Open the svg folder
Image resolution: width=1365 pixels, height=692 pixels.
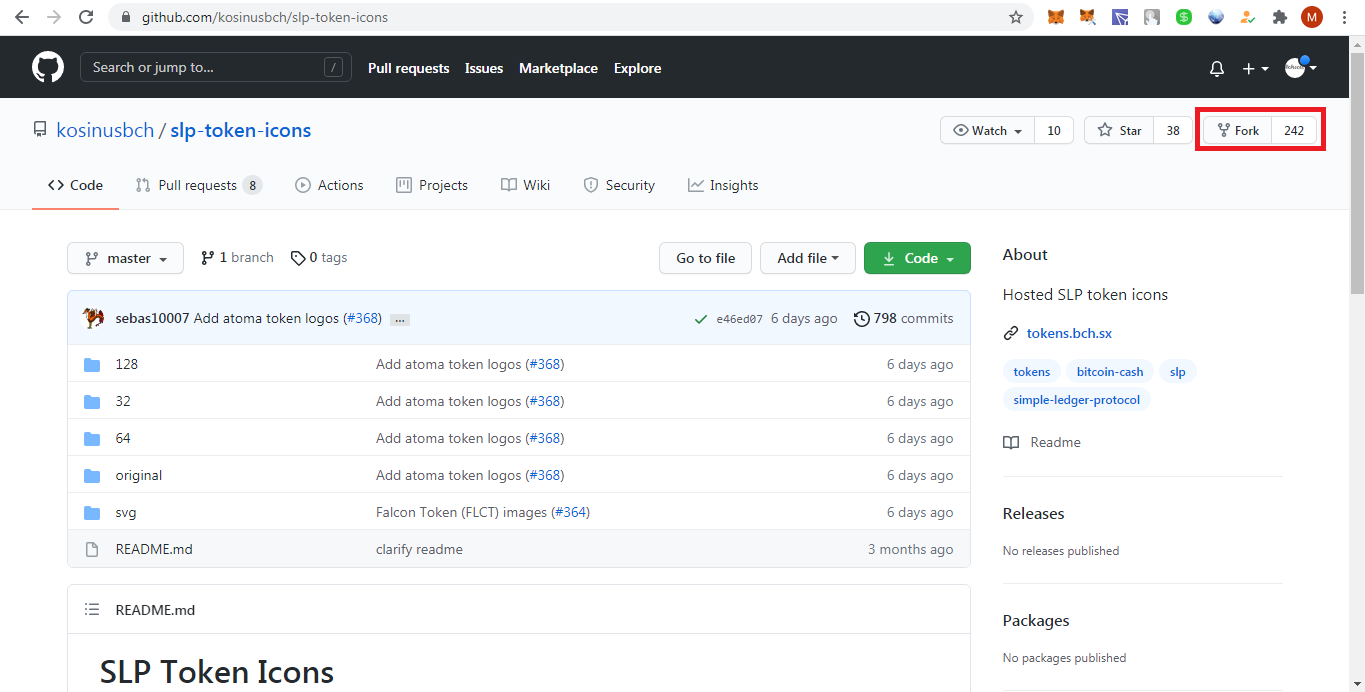tap(125, 512)
